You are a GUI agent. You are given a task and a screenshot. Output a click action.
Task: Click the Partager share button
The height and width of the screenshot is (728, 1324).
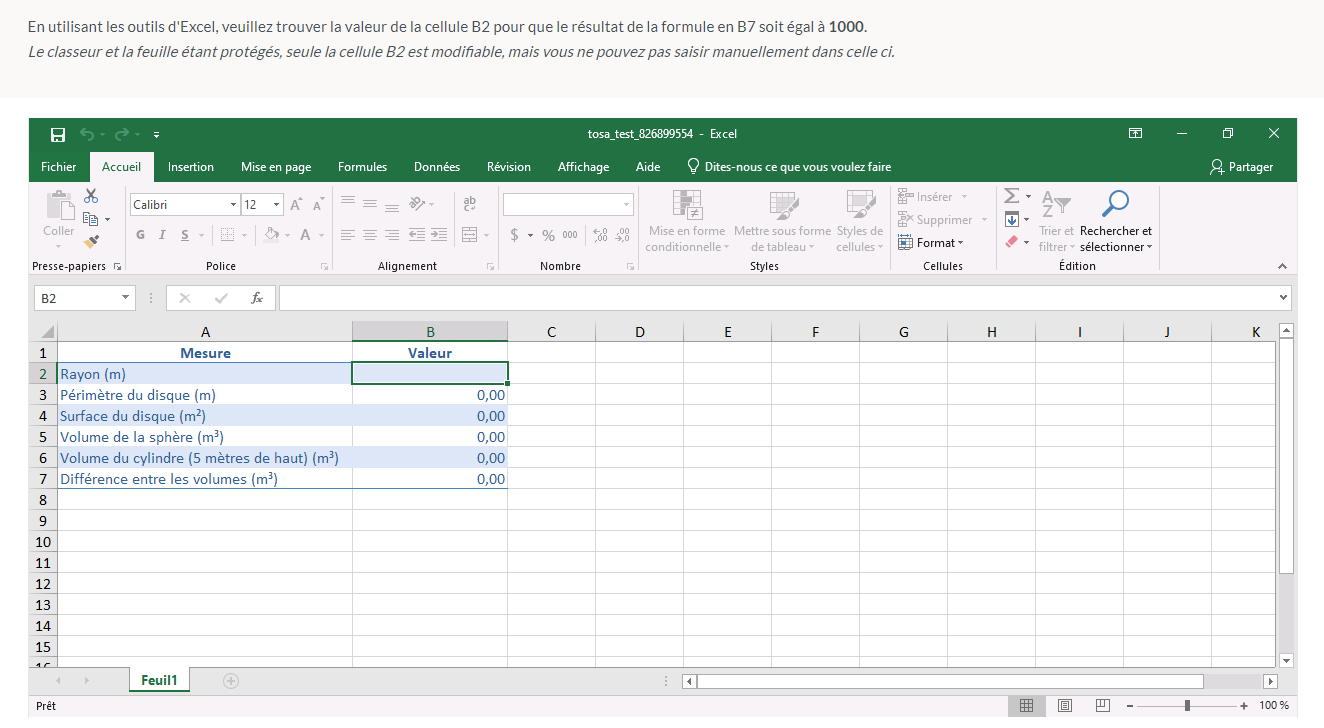(x=1241, y=167)
